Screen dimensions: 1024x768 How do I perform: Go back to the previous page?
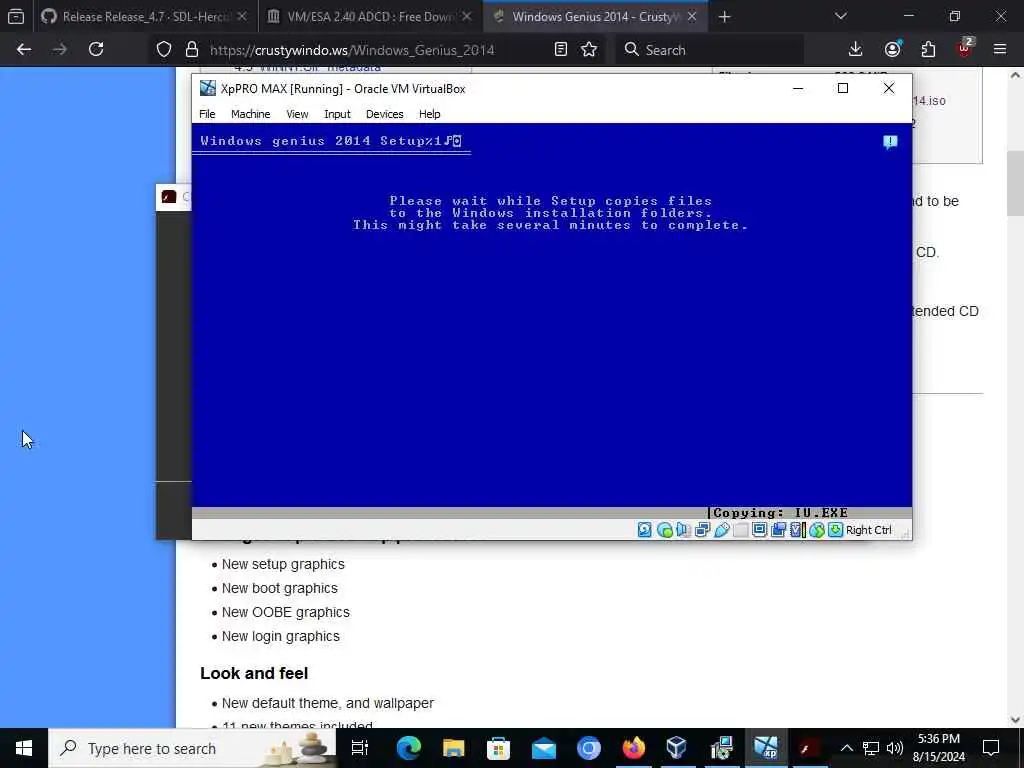(x=24, y=50)
